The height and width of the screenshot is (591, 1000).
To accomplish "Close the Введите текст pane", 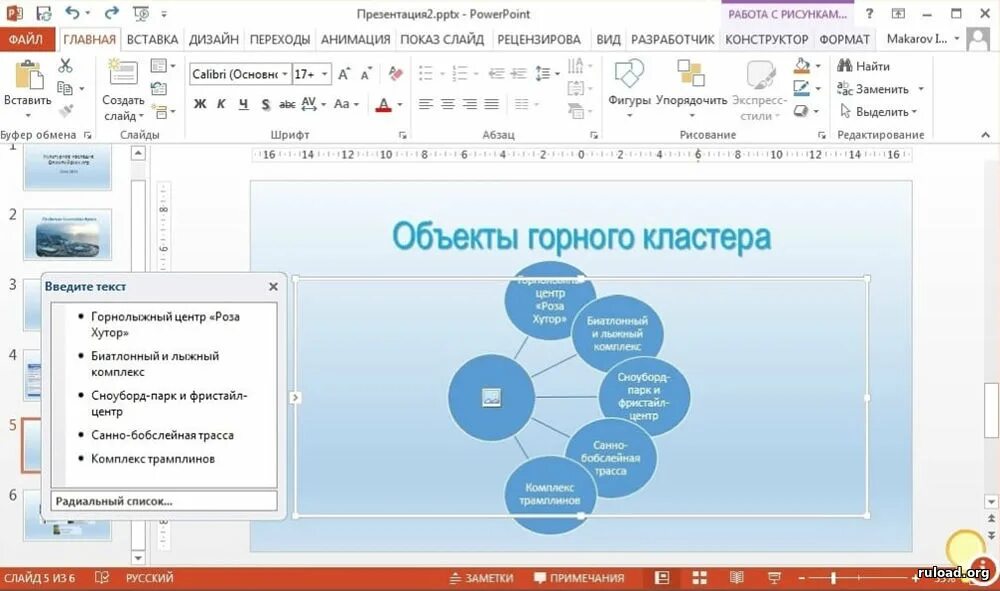I will tap(274, 287).
